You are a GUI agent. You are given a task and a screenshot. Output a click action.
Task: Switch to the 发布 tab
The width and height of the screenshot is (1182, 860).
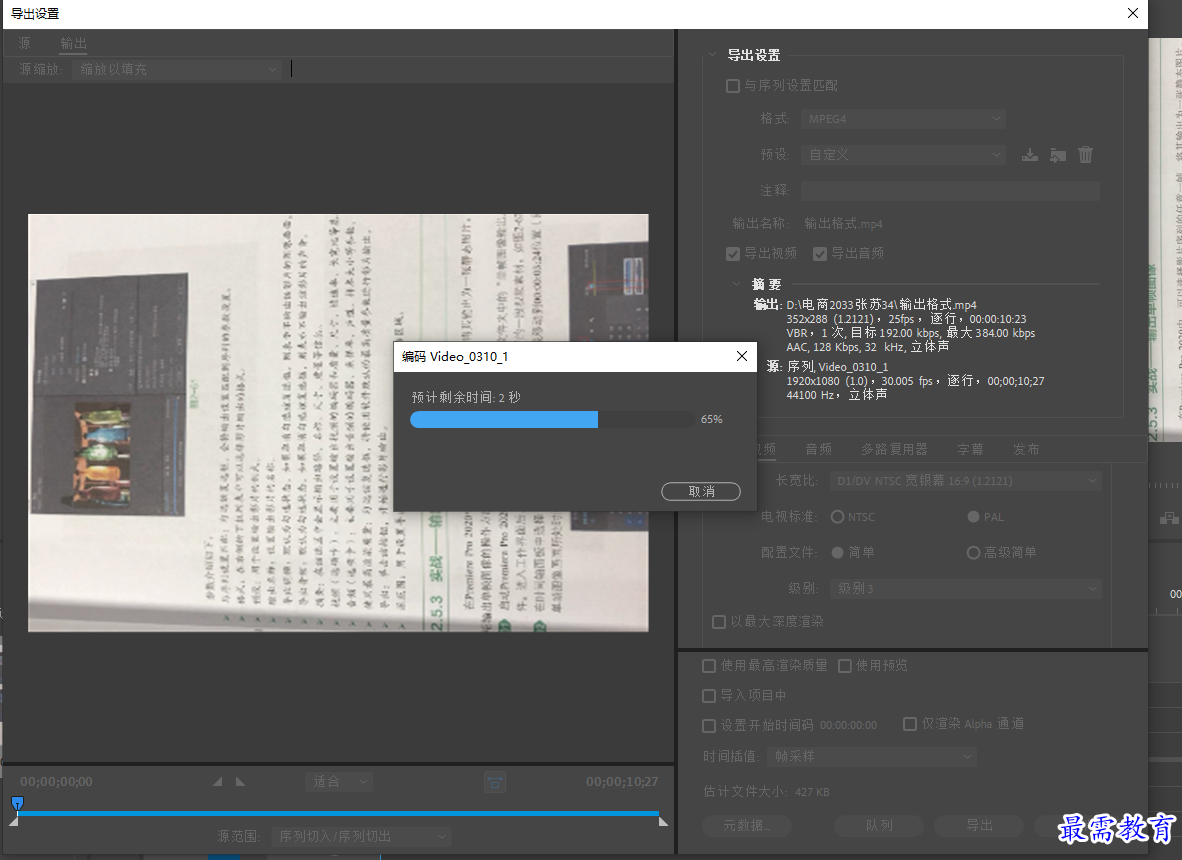pos(1026,449)
